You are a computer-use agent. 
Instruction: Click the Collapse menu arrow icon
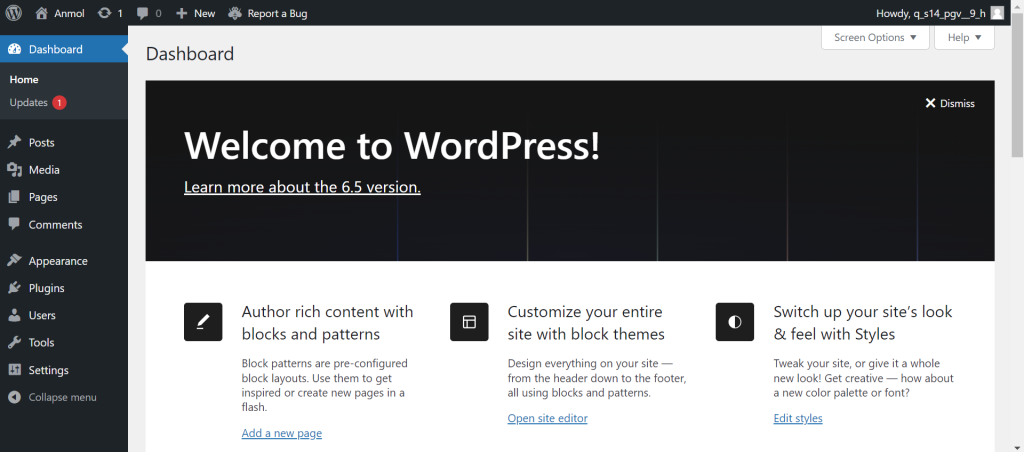coord(14,397)
